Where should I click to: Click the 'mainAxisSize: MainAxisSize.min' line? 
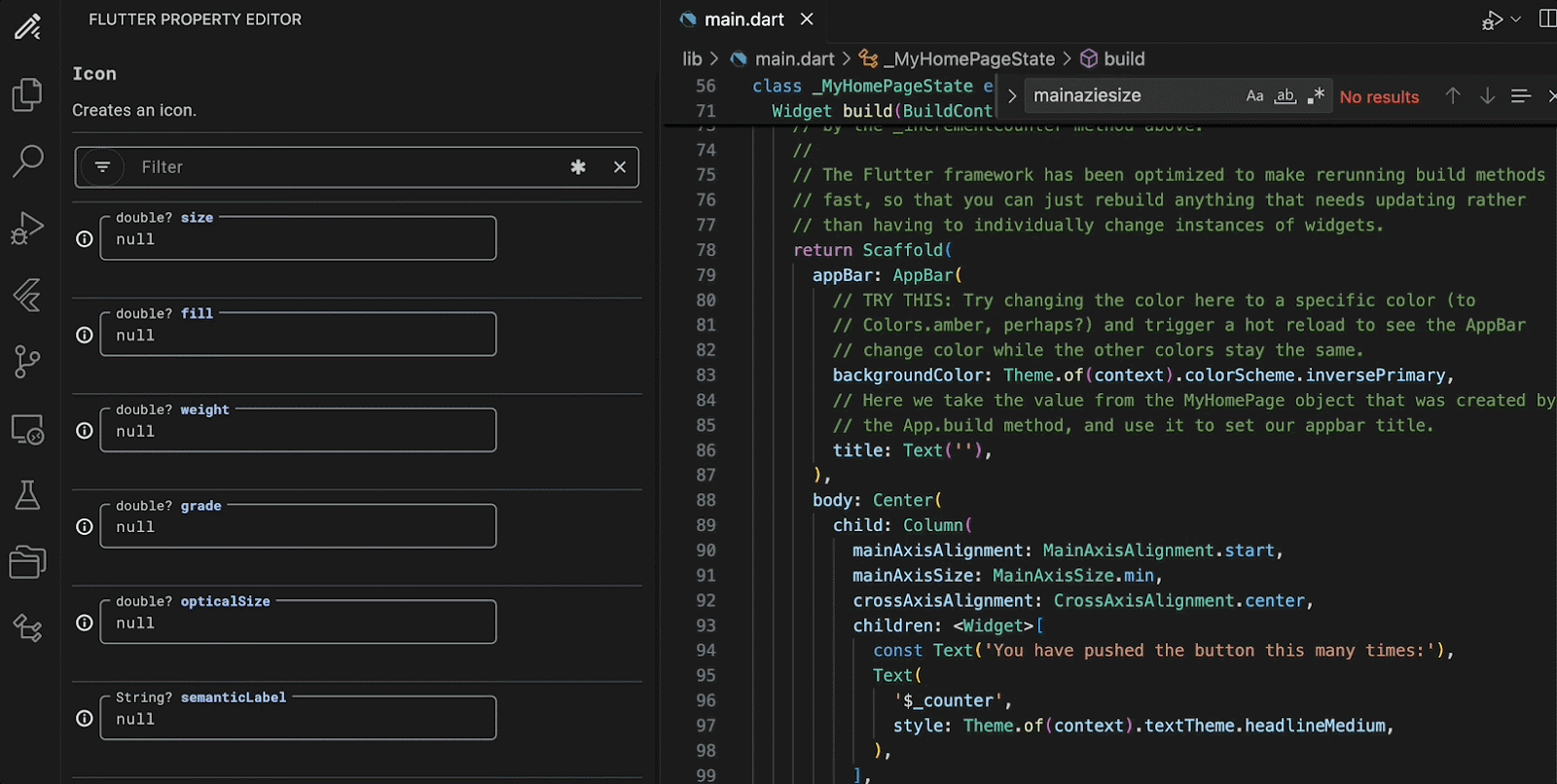(1008, 576)
